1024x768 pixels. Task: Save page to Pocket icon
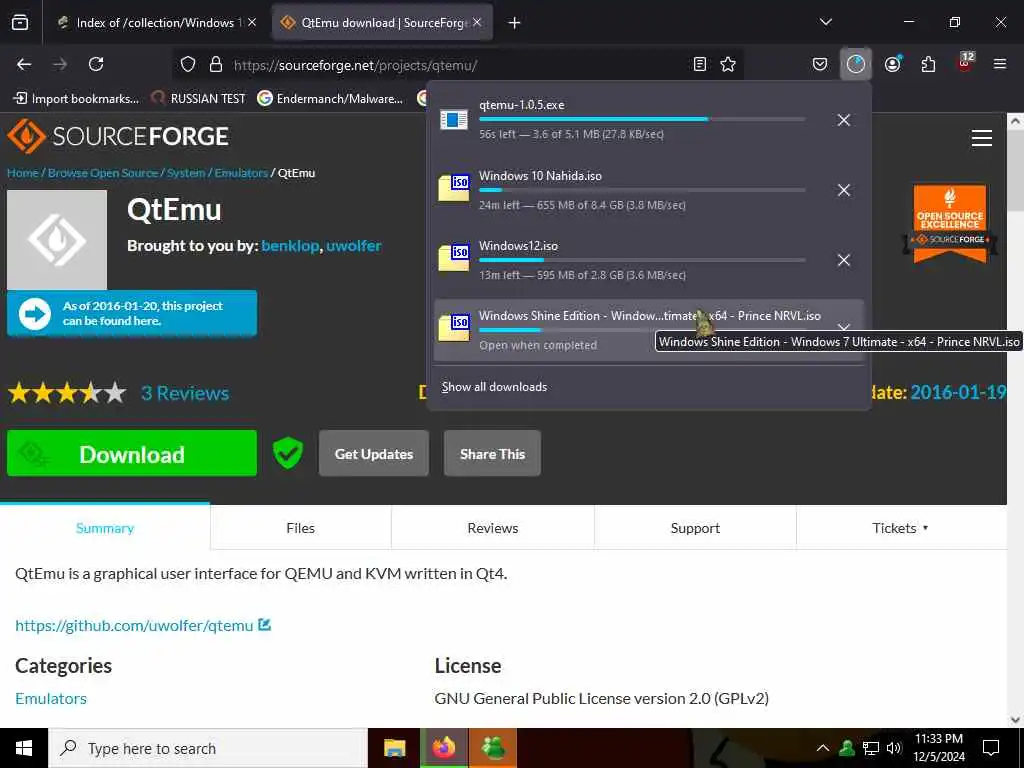820,64
